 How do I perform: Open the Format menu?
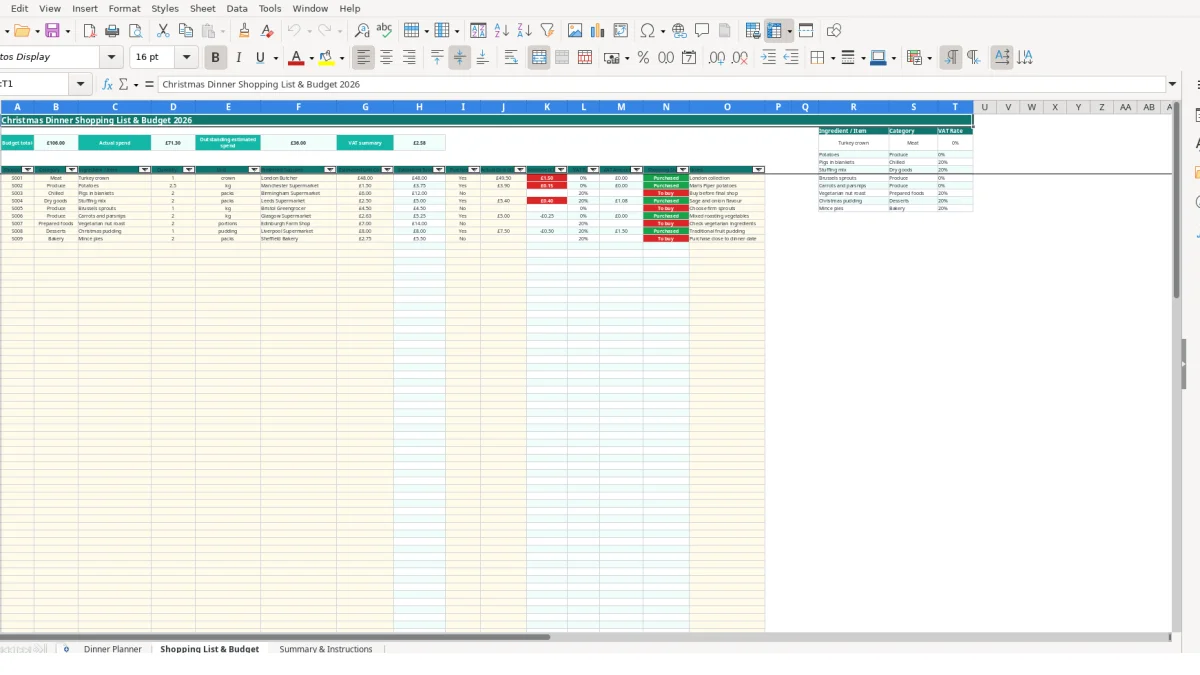click(x=125, y=8)
